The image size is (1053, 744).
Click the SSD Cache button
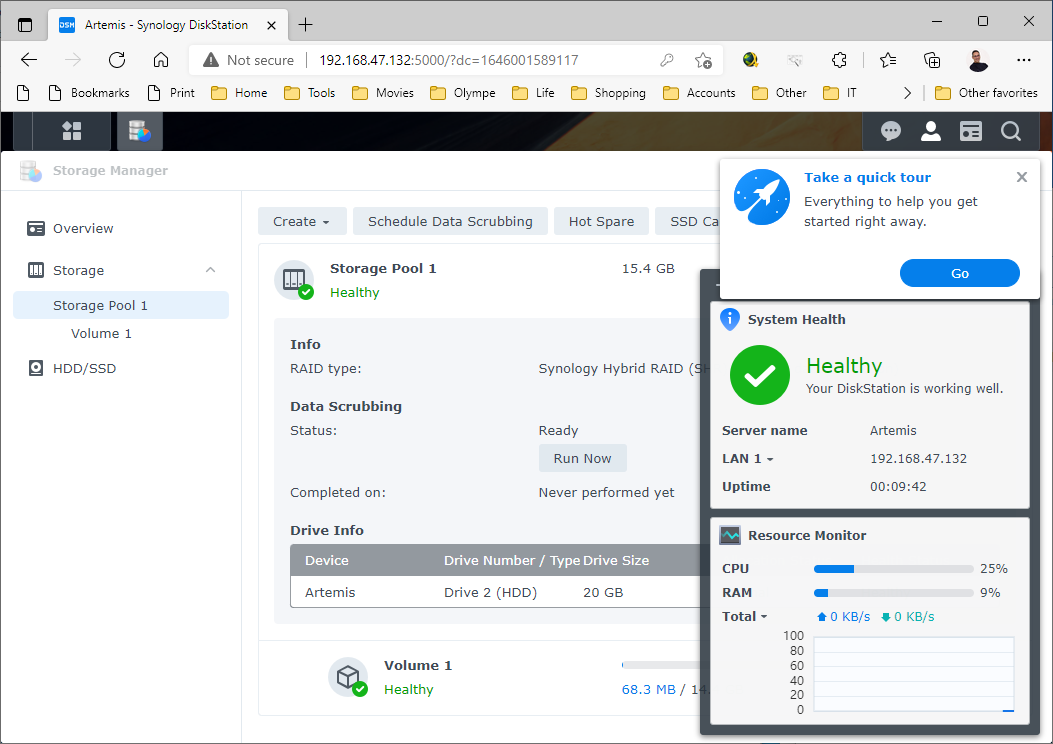tap(687, 222)
